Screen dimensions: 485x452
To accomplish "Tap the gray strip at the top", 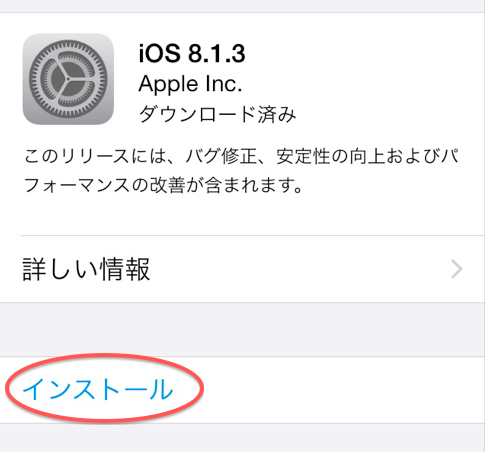I will click(242, 6).
